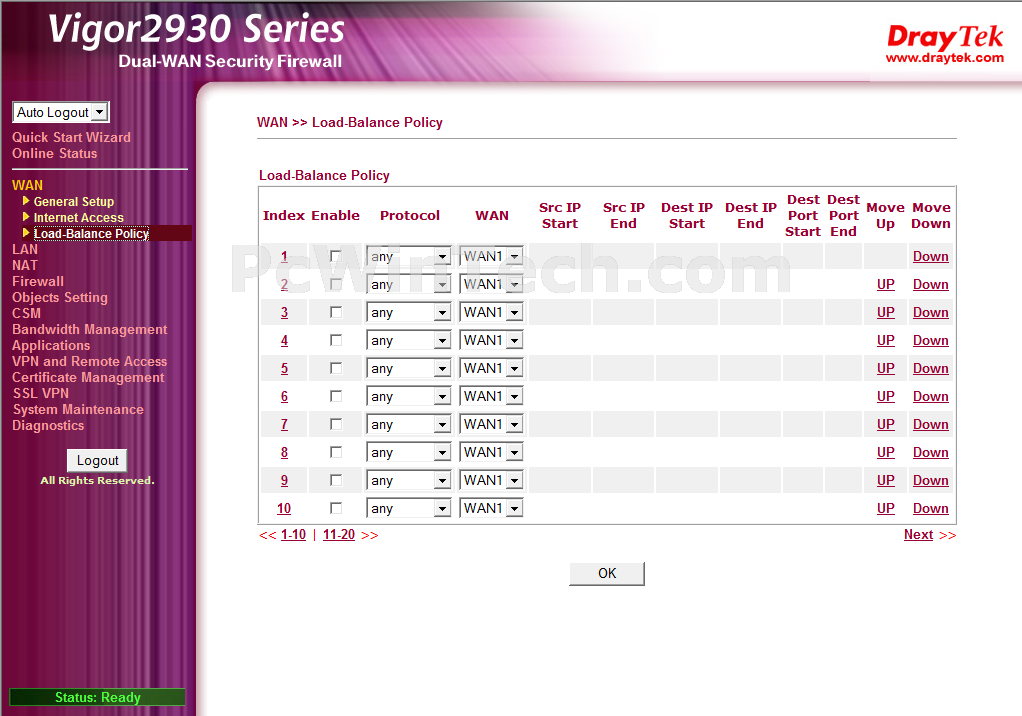This screenshot has width=1022, height=716.
Task: Go to Internet Access settings
Action: tap(78, 218)
